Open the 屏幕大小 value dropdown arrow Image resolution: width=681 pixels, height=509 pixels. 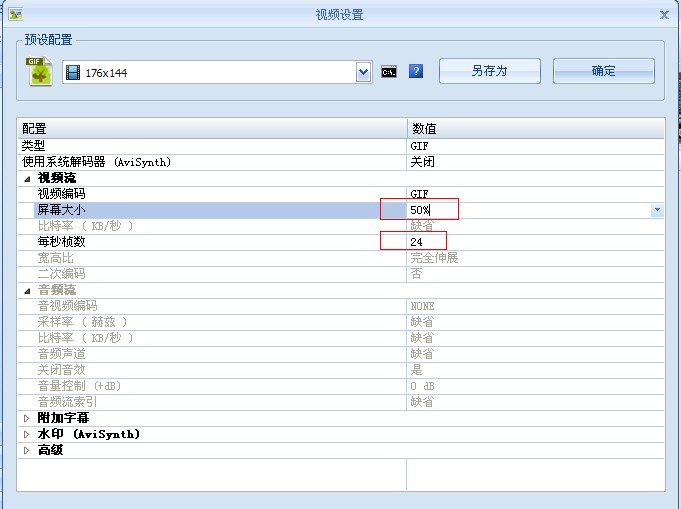tap(657, 210)
